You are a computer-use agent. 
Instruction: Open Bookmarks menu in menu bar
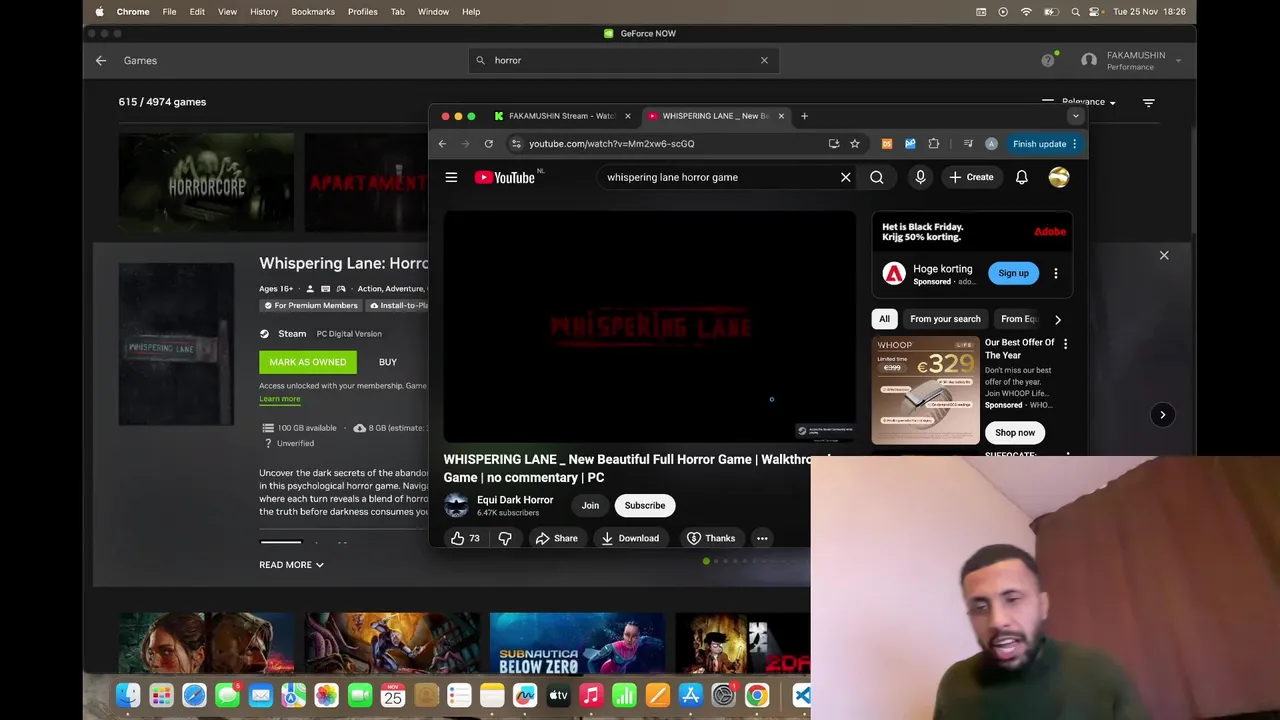[x=313, y=11]
